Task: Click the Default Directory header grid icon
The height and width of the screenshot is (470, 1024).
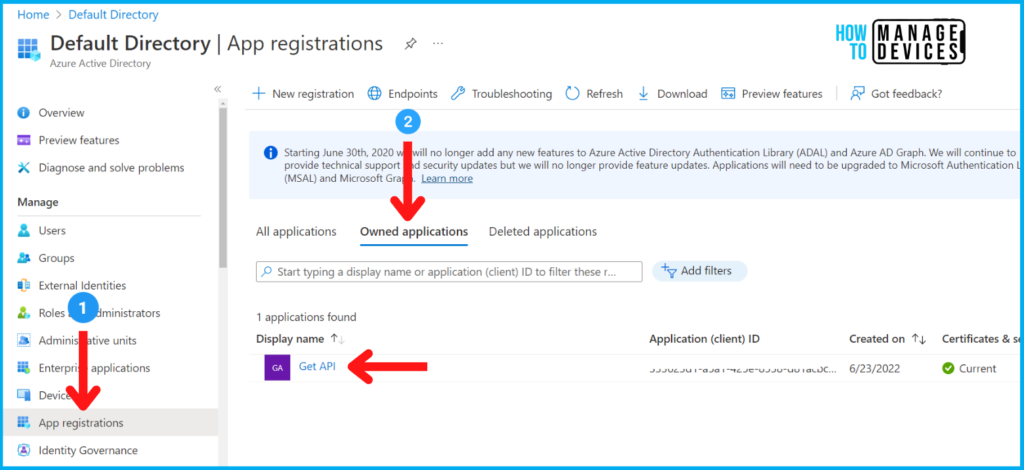Action: click(29, 49)
